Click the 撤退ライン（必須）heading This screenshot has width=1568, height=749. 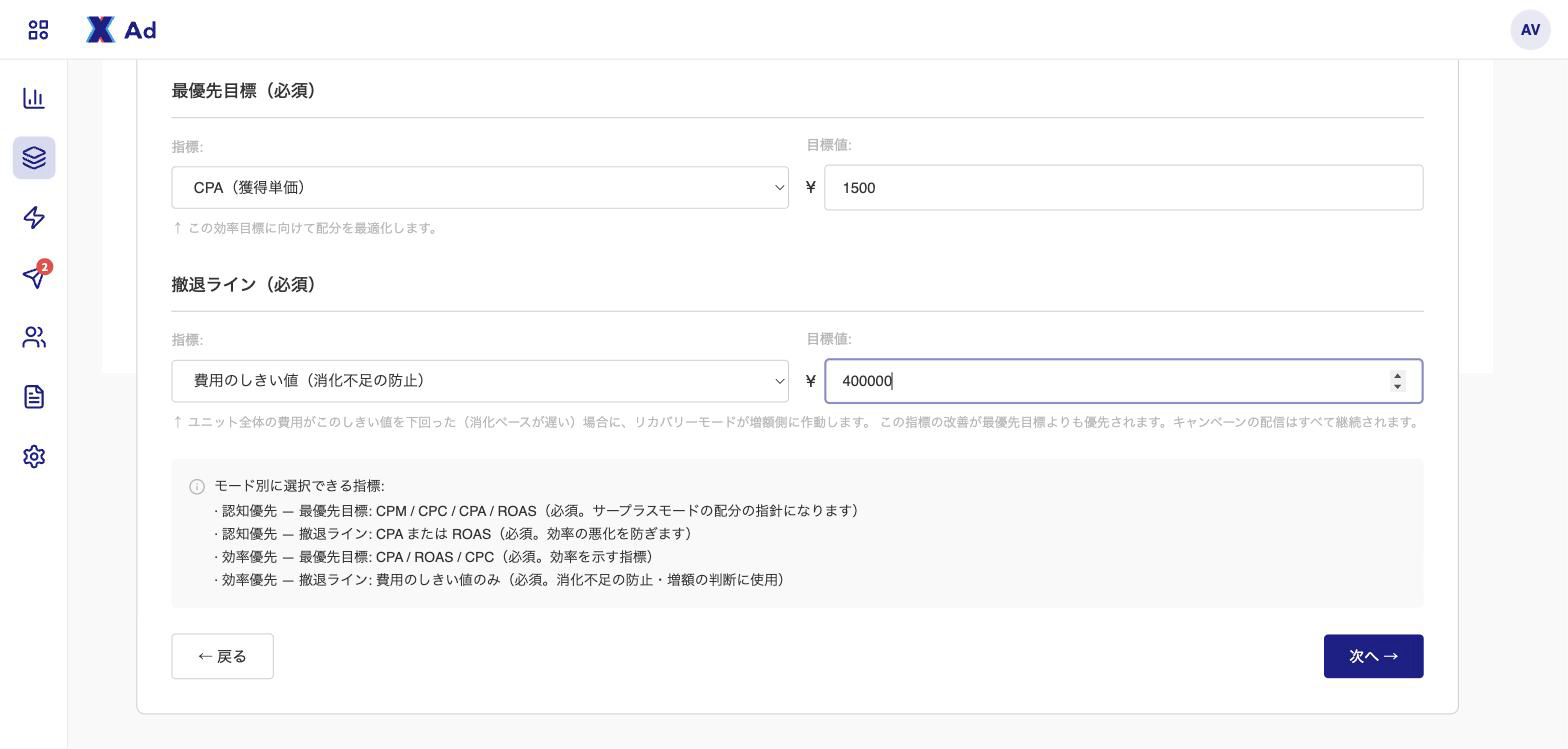247,285
